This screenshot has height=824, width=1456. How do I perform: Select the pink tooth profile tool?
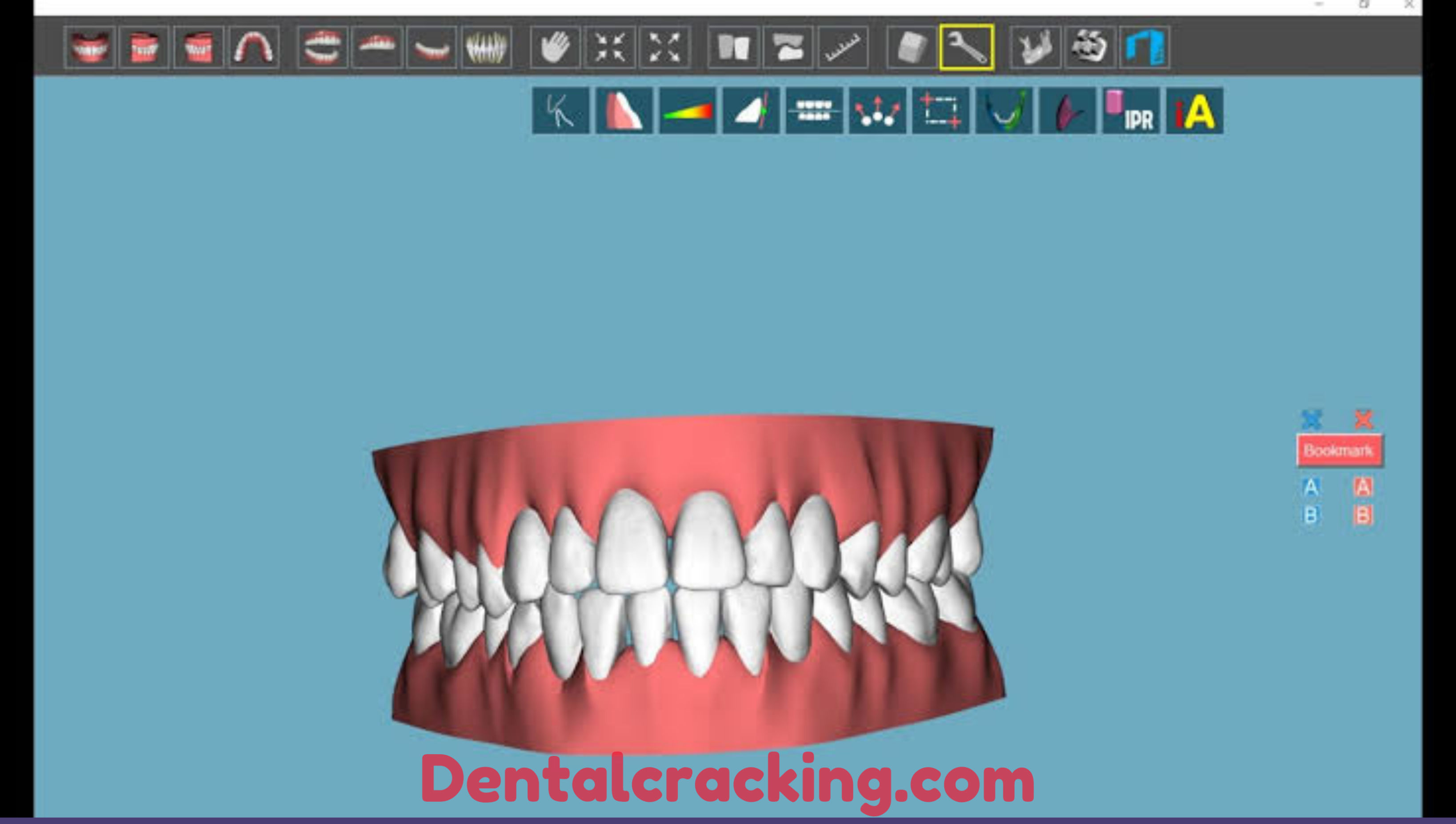pos(624,111)
